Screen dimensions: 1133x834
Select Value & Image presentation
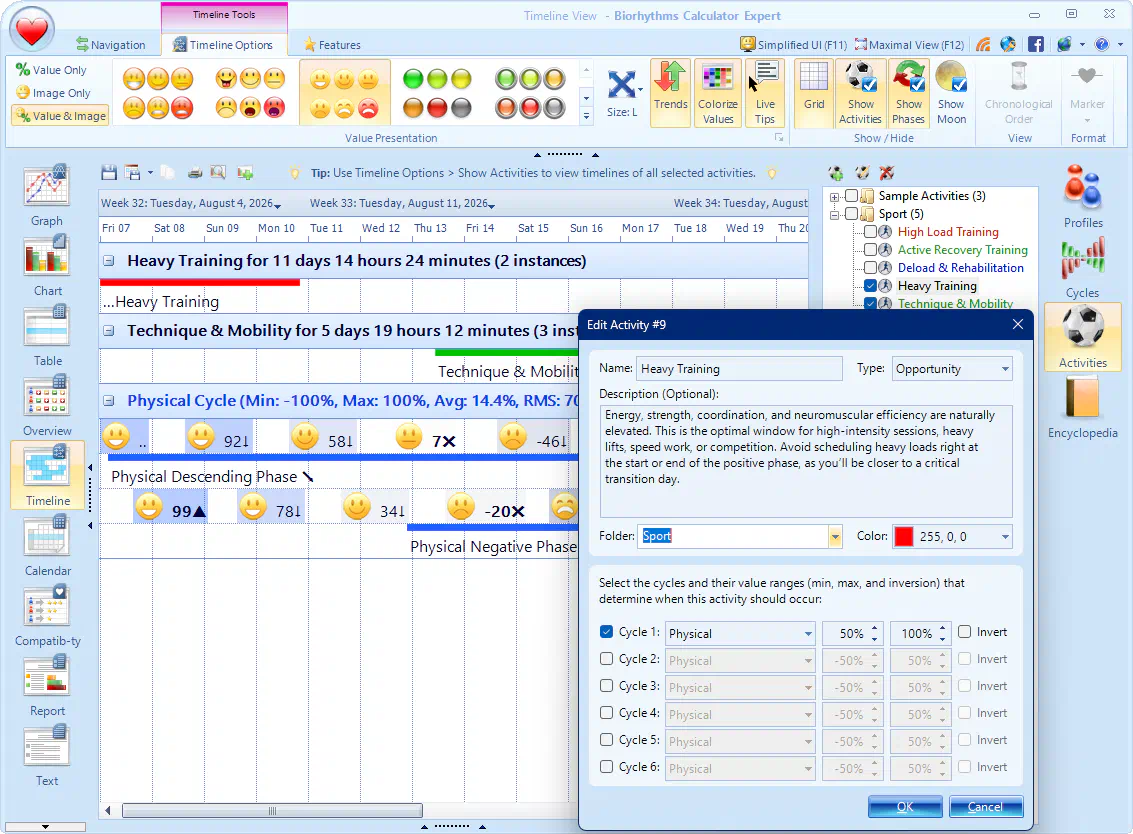pyautogui.click(x=61, y=116)
